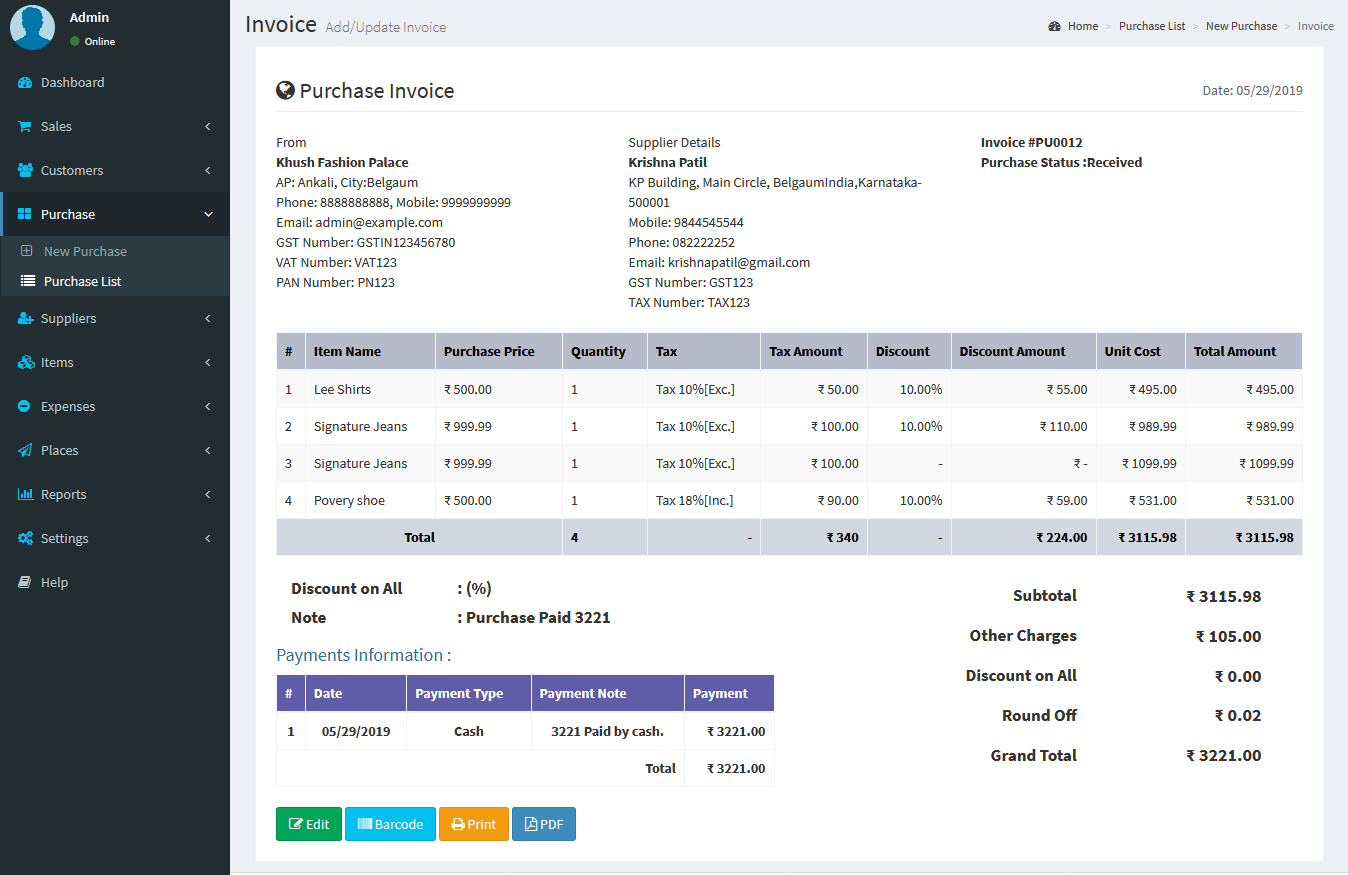The image size is (1348, 875).
Task: Click the PDF export button
Action: tap(544, 824)
